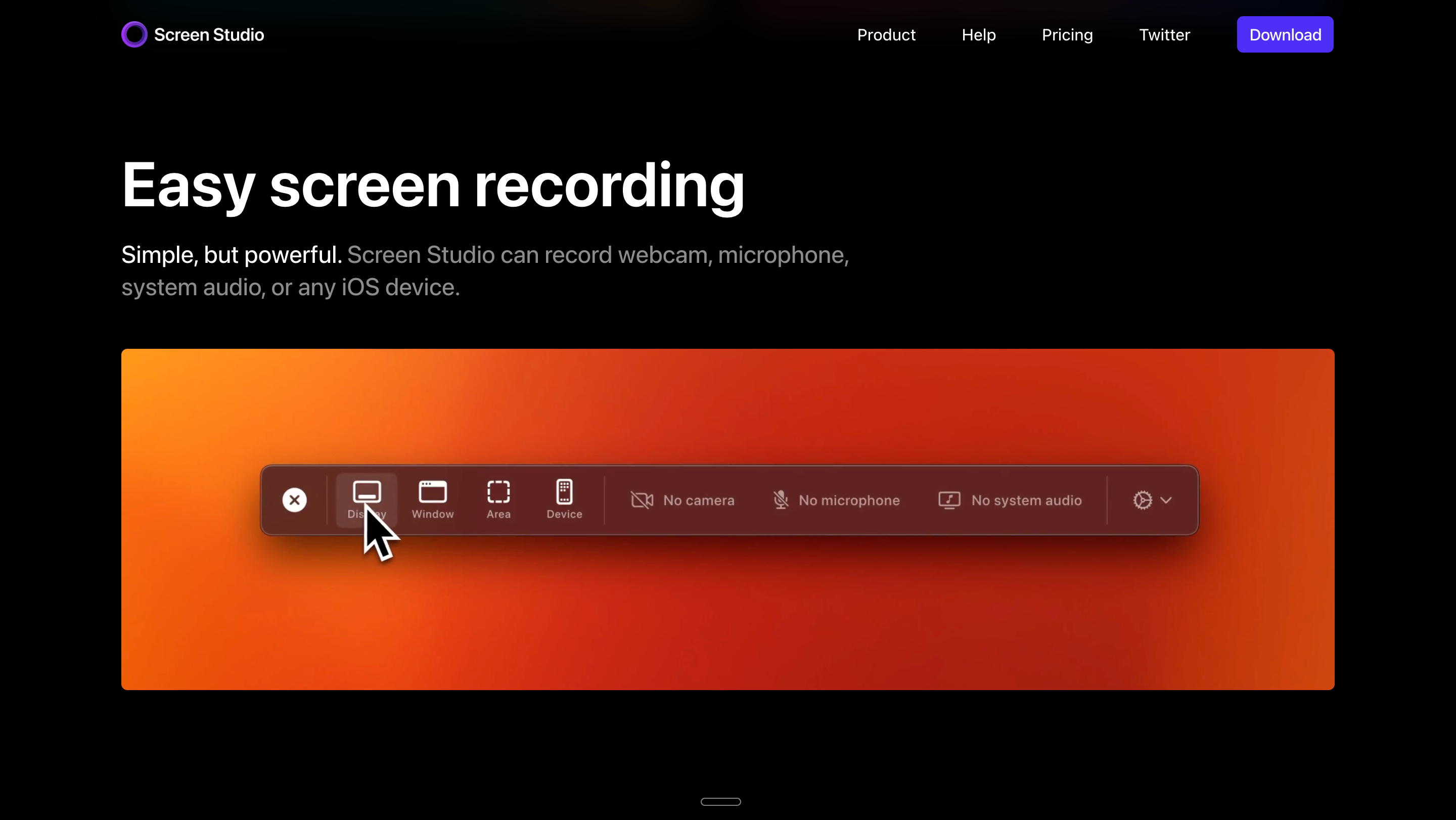Click the system audio monitor icon
Viewport: 1456px width, 820px height.
coord(949,500)
